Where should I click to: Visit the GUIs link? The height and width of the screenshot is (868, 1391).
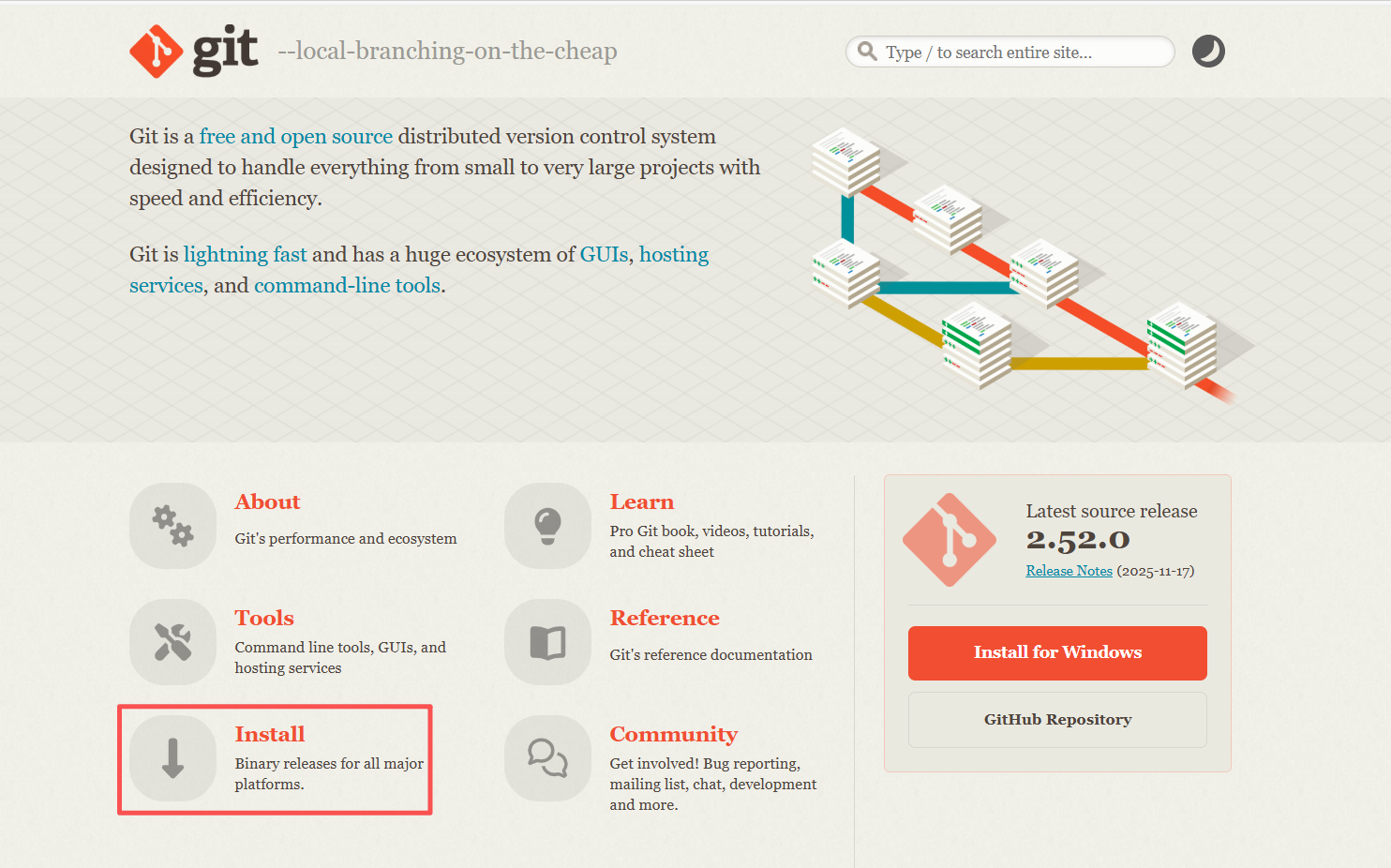coord(604,254)
